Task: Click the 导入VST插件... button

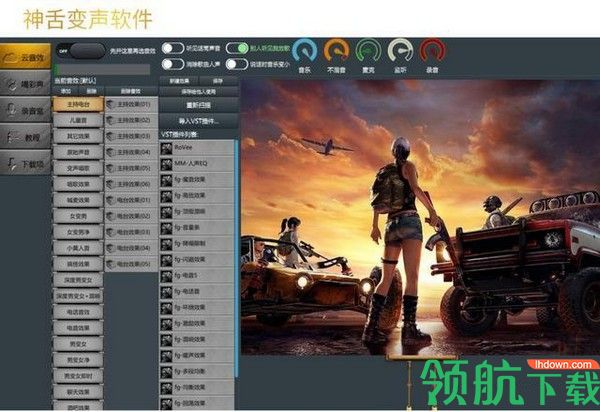Action: (x=199, y=121)
